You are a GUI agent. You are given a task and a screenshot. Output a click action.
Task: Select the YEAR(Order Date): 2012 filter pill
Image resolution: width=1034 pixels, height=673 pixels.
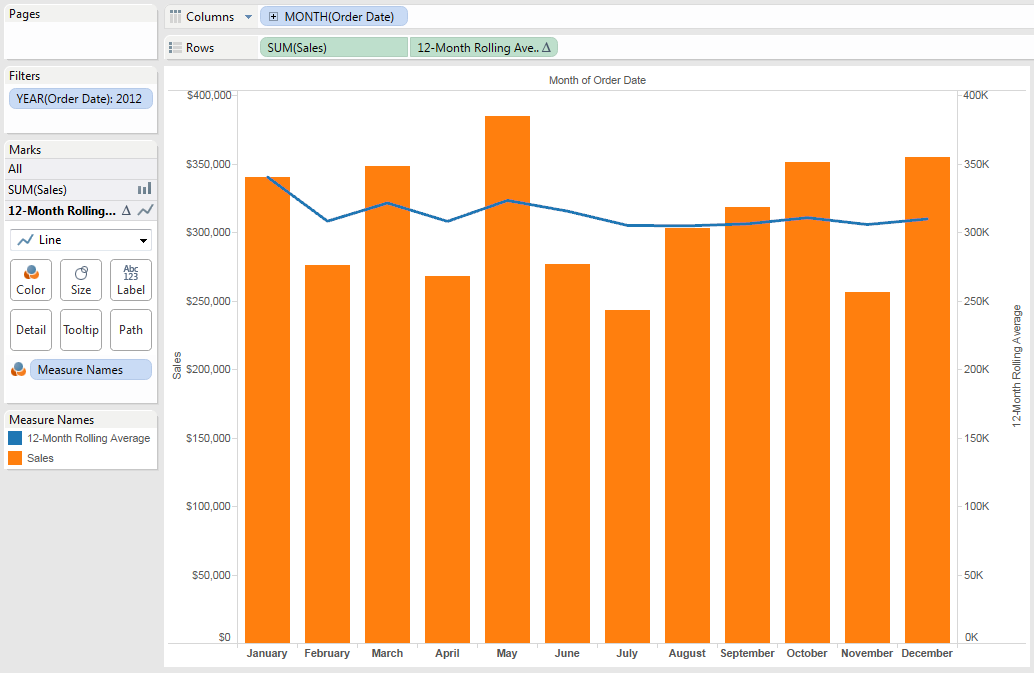[80, 99]
